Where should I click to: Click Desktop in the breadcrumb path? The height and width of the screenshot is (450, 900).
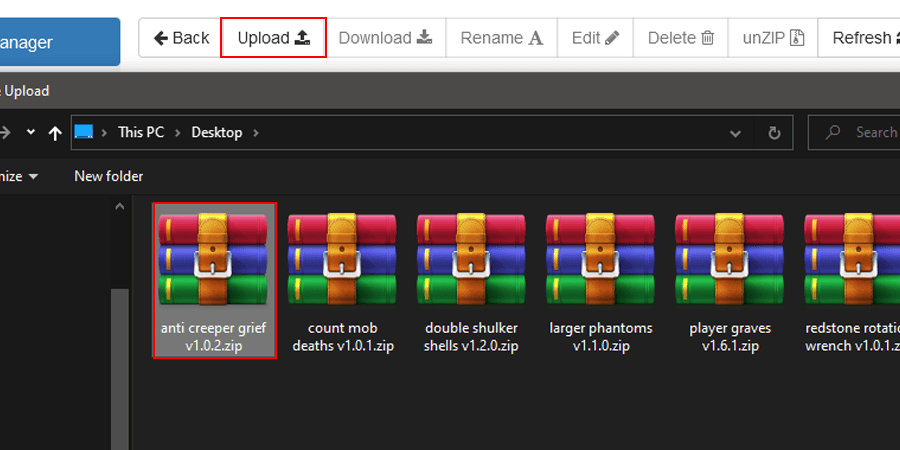click(x=217, y=133)
